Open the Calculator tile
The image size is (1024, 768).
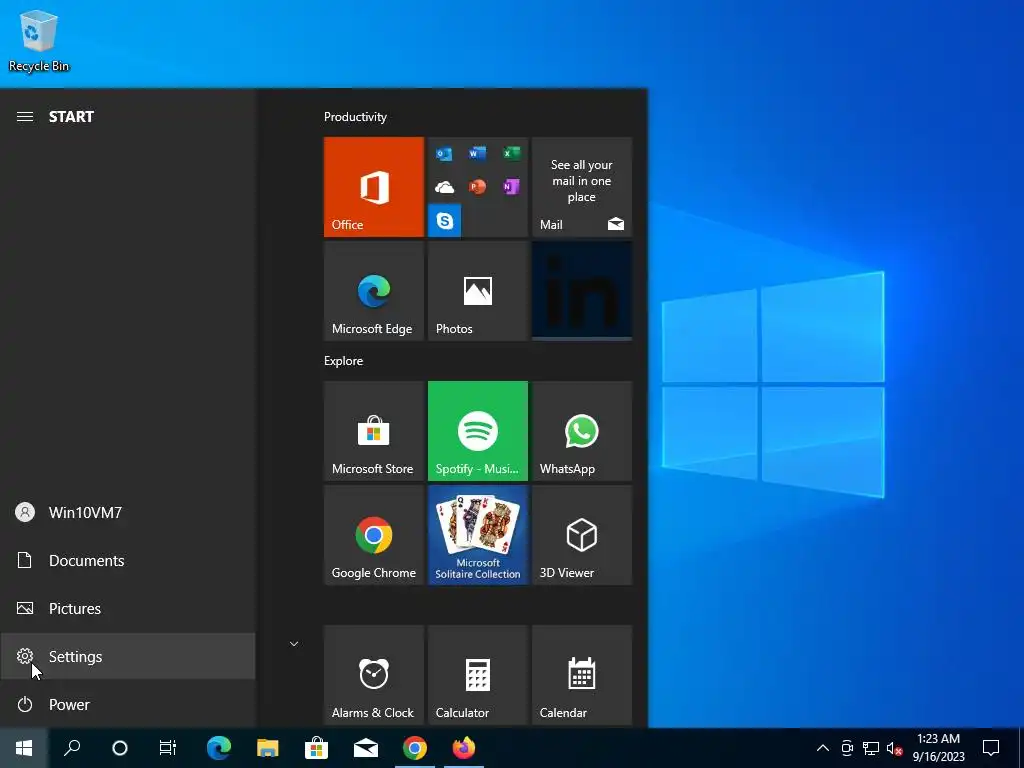pos(478,675)
